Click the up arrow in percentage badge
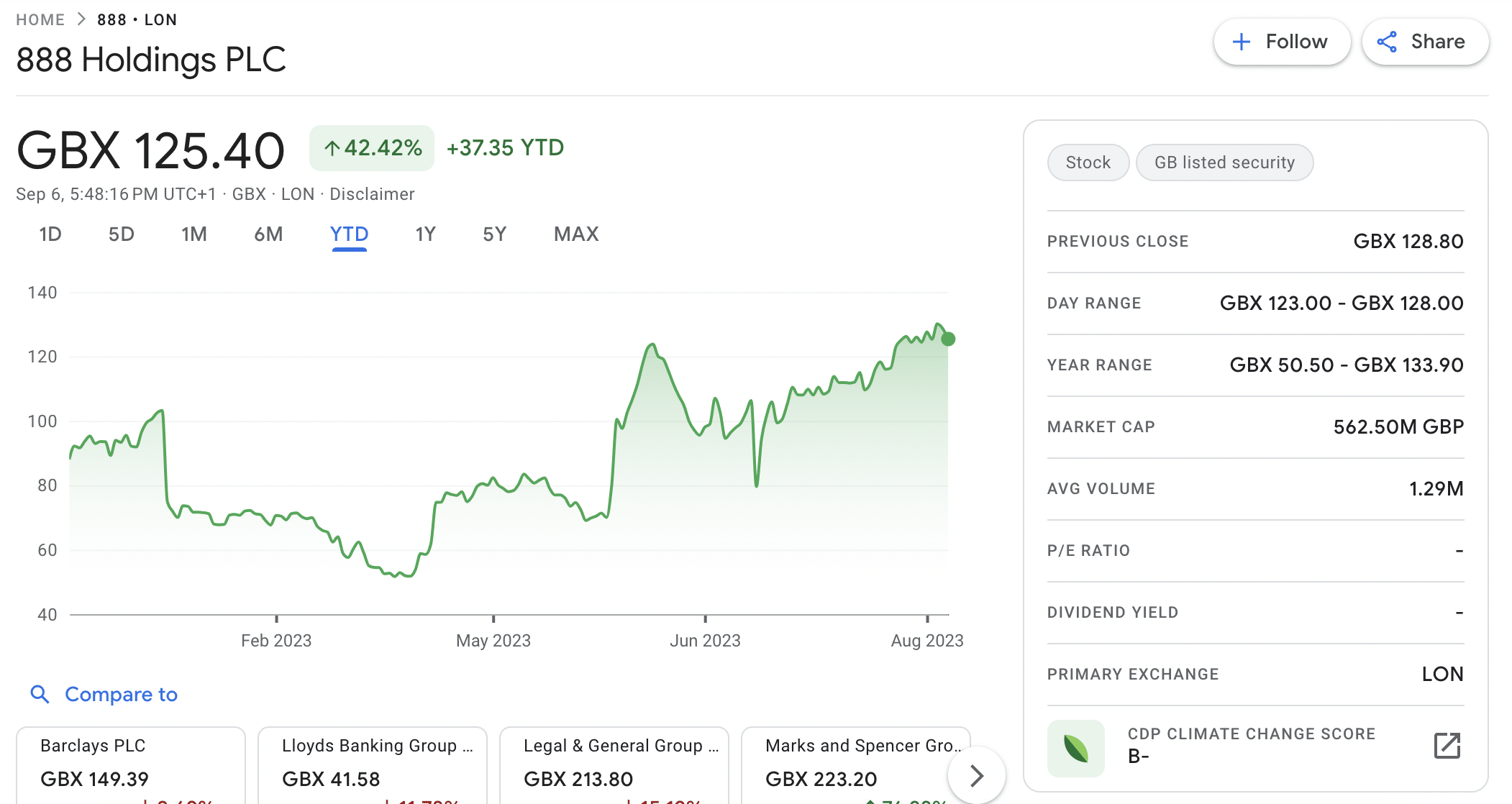The width and height of the screenshot is (1512, 804). pyautogui.click(x=332, y=148)
